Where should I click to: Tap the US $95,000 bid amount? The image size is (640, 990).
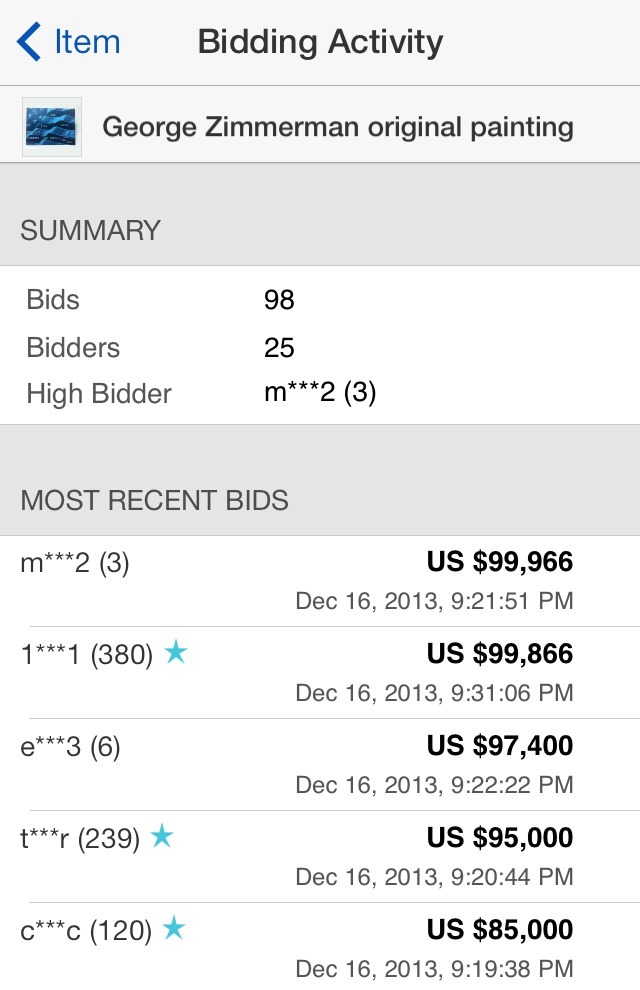click(500, 838)
